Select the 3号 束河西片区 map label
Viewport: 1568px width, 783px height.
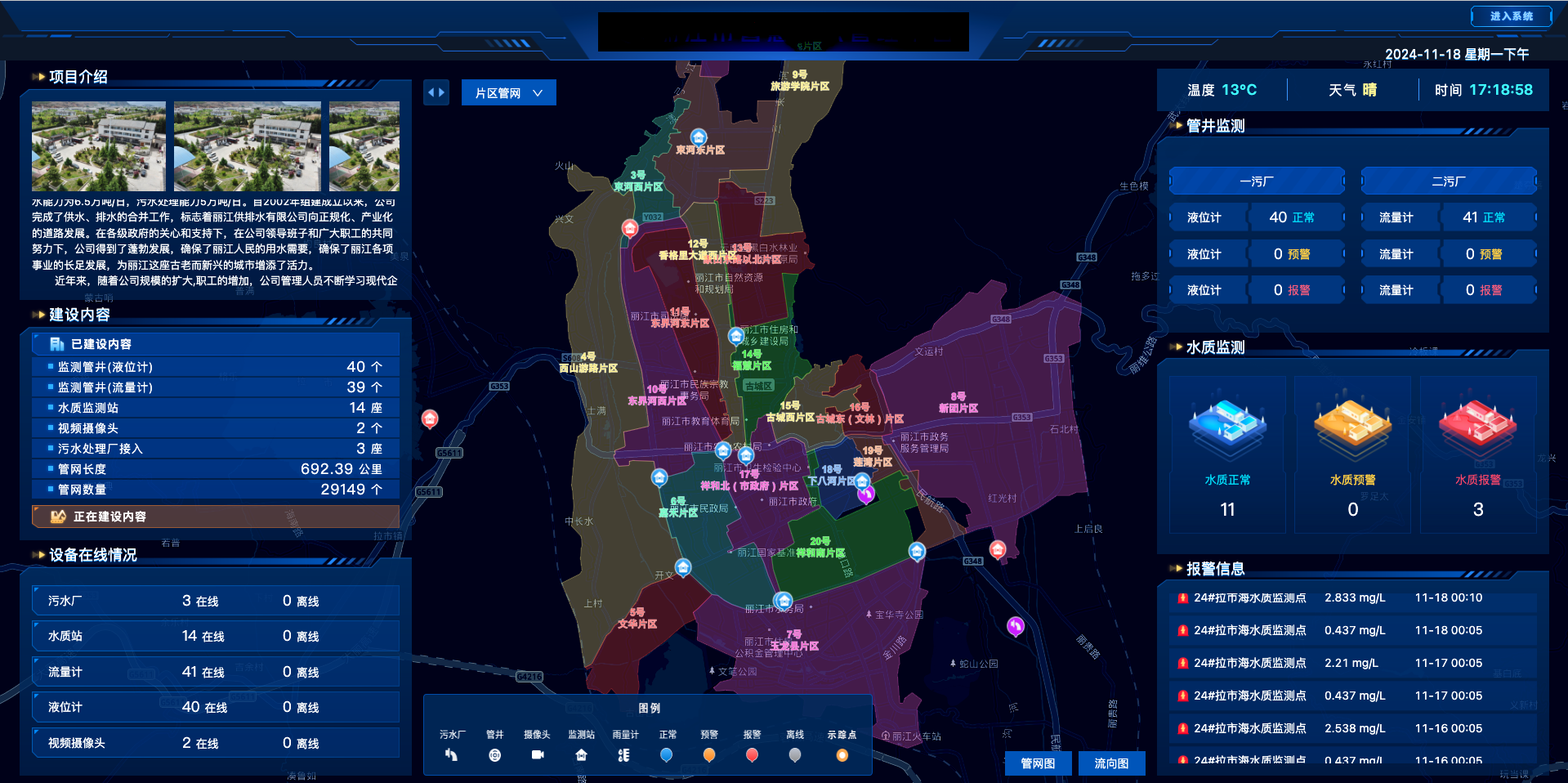point(638,181)
